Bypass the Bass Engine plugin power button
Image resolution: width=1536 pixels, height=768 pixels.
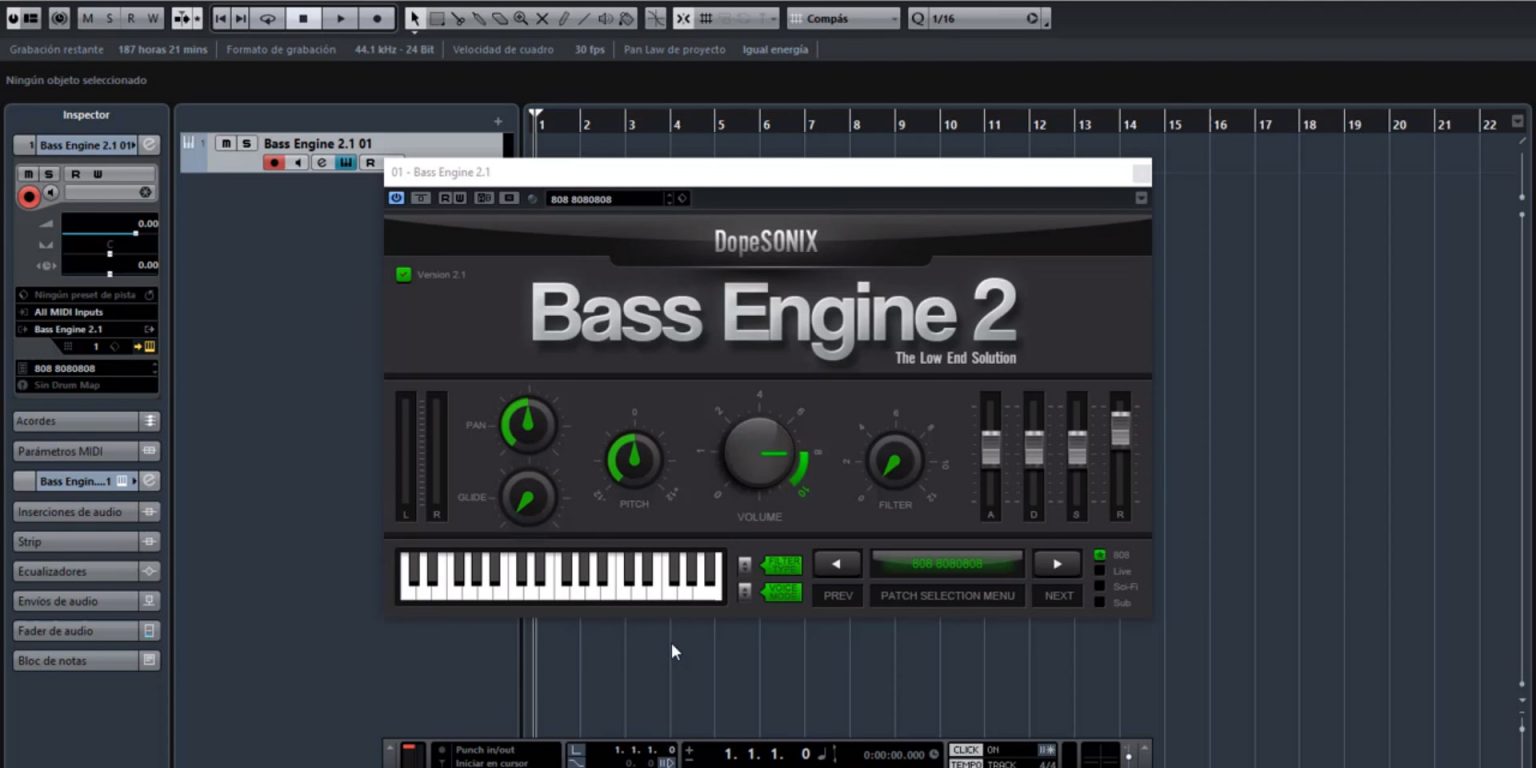(x=396, y=198)
